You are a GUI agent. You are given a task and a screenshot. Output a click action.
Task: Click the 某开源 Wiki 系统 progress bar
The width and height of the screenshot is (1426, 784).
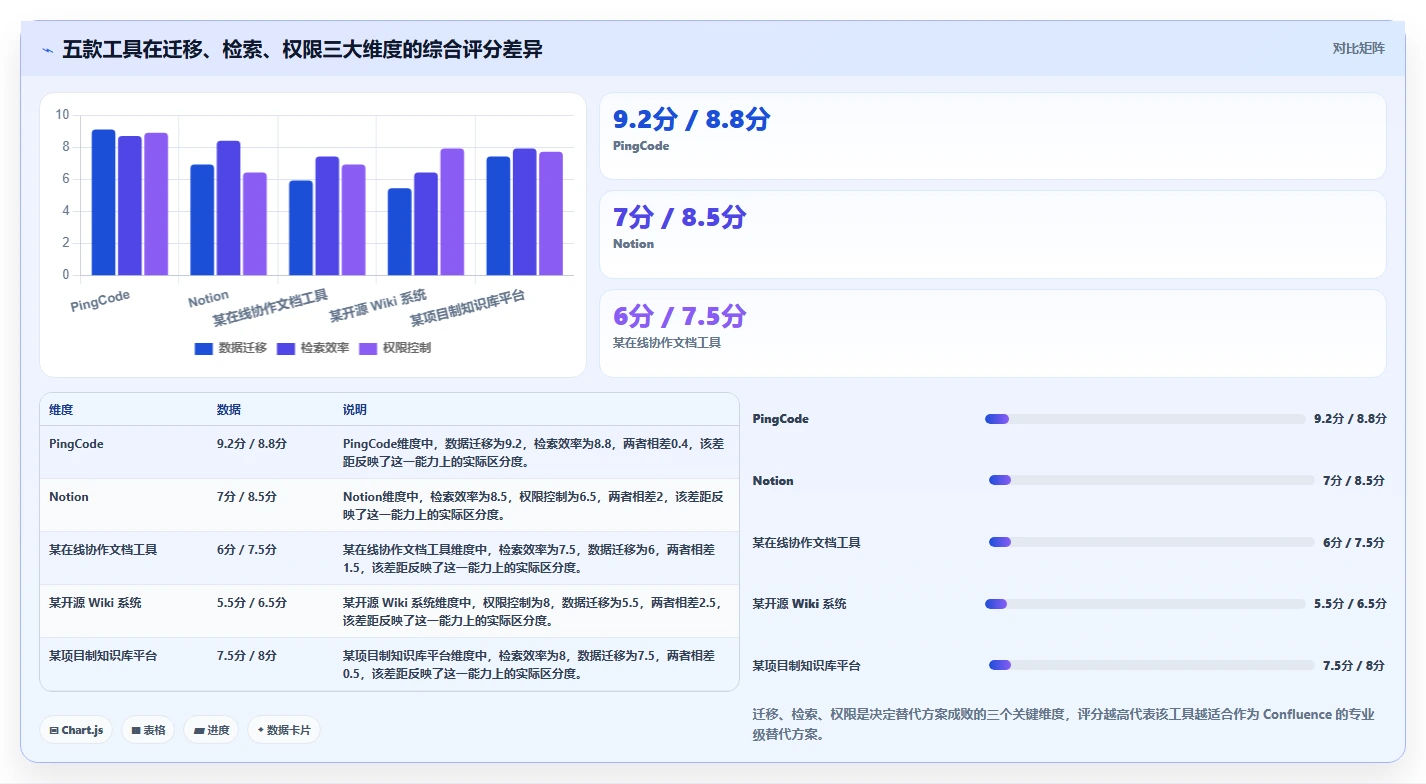(x=1145, y=604)
